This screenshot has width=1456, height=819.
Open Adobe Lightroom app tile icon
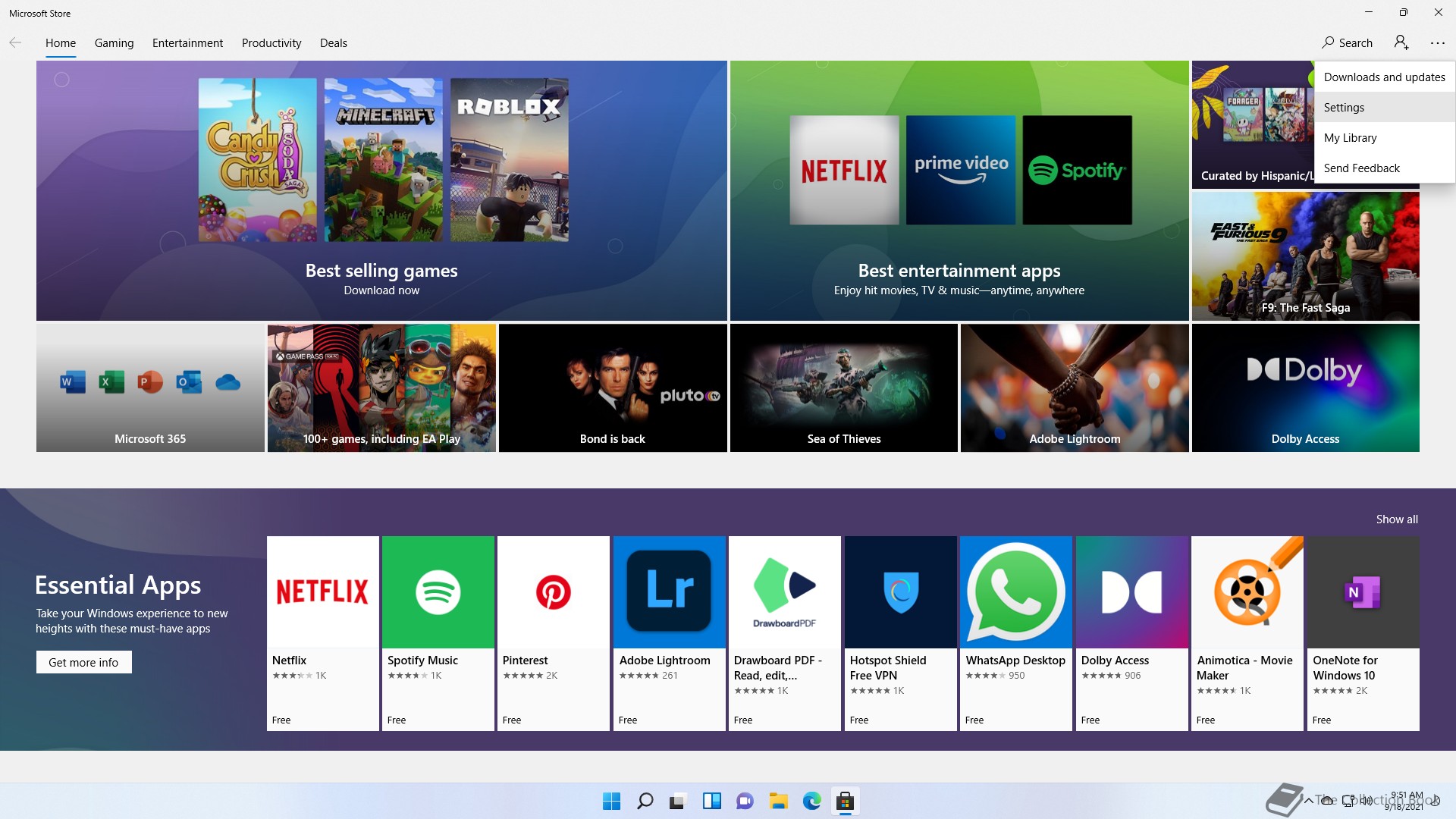[670, 592]
